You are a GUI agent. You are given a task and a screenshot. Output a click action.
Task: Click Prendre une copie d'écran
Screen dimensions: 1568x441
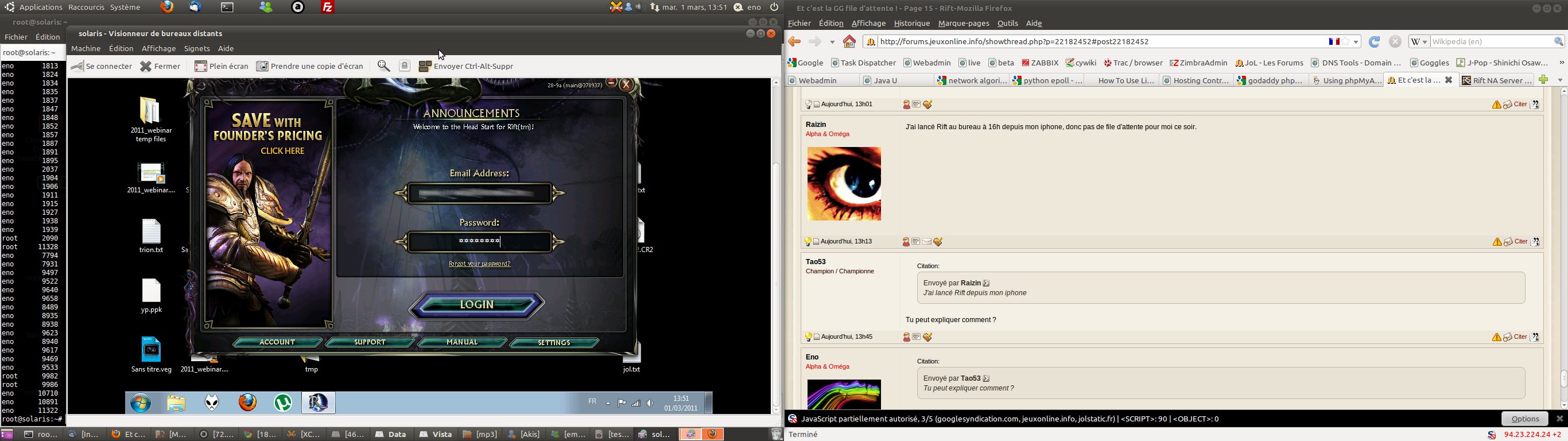pos(310,66)
